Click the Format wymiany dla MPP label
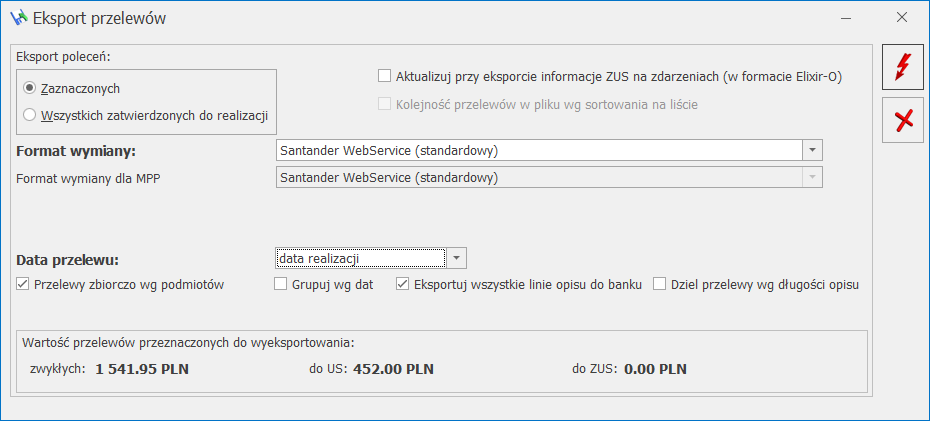Screen dimensions: 930x421 (x=88, y=178)
